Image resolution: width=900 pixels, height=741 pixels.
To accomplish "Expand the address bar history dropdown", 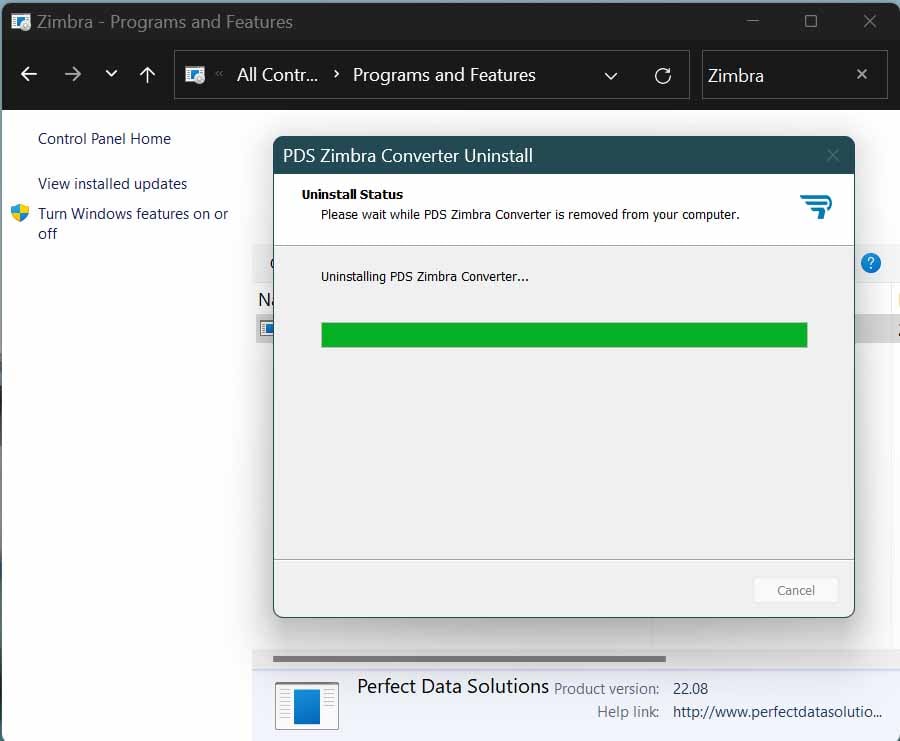I will tap(611, 76).
